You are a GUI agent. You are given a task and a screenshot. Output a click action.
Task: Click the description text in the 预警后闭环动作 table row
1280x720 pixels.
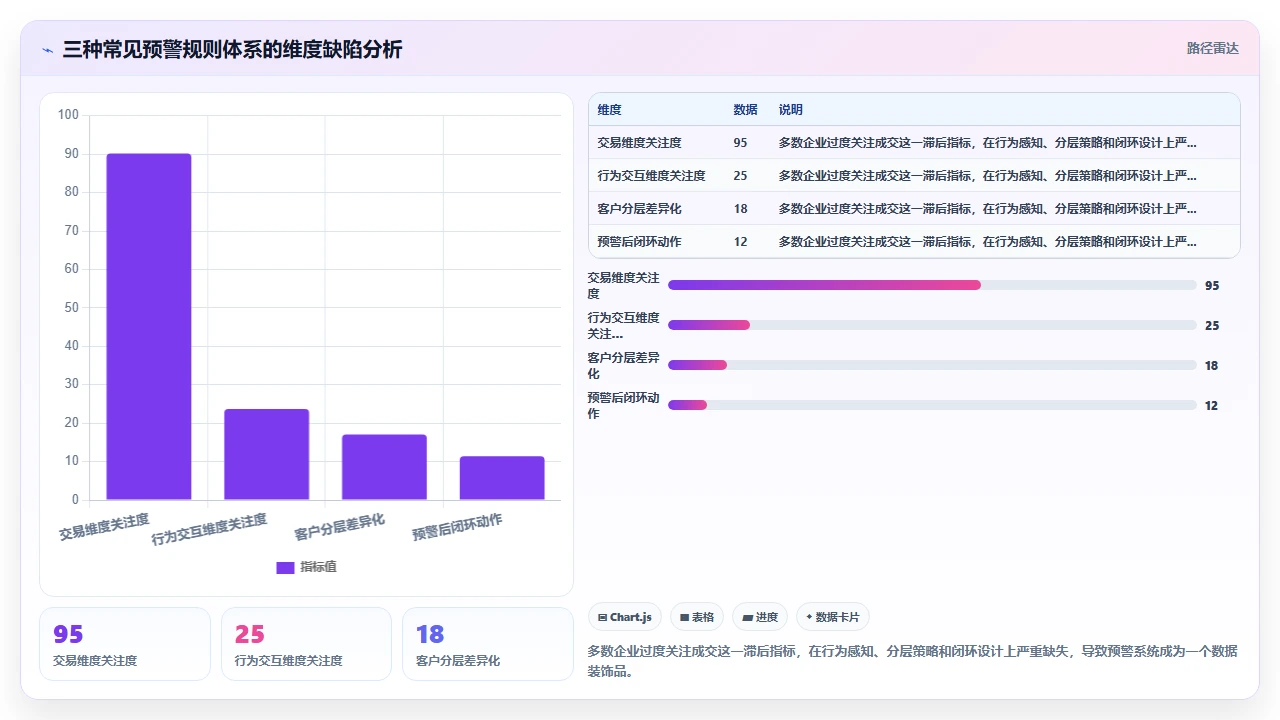(988, 242)
